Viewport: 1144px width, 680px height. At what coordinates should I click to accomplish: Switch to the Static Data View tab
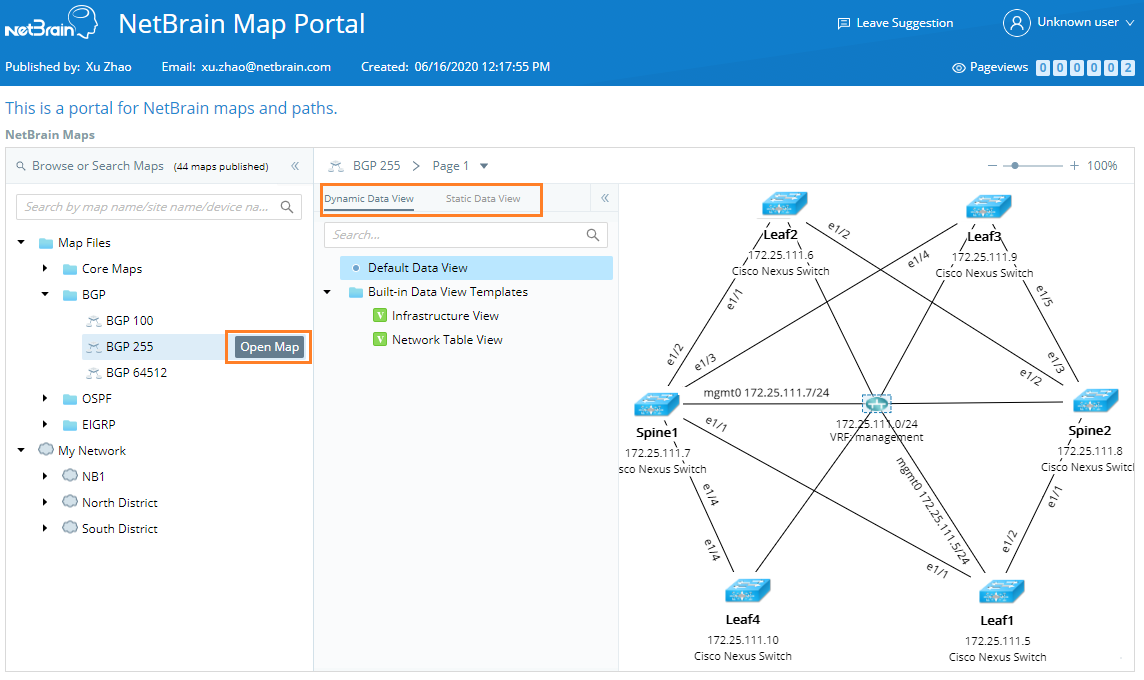[x=481, y=199]
